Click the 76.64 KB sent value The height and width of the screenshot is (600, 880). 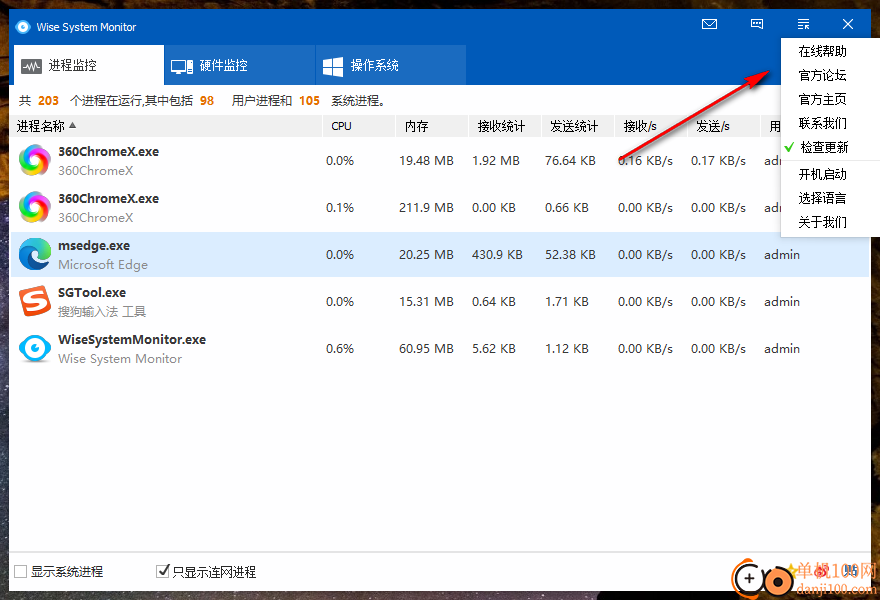(x=570, y=161)
